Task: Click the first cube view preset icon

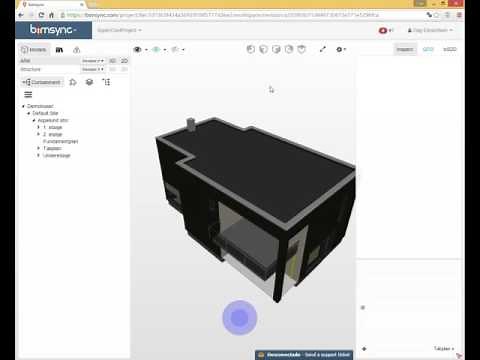Action: pyautogui.click(x=251, y=49)
